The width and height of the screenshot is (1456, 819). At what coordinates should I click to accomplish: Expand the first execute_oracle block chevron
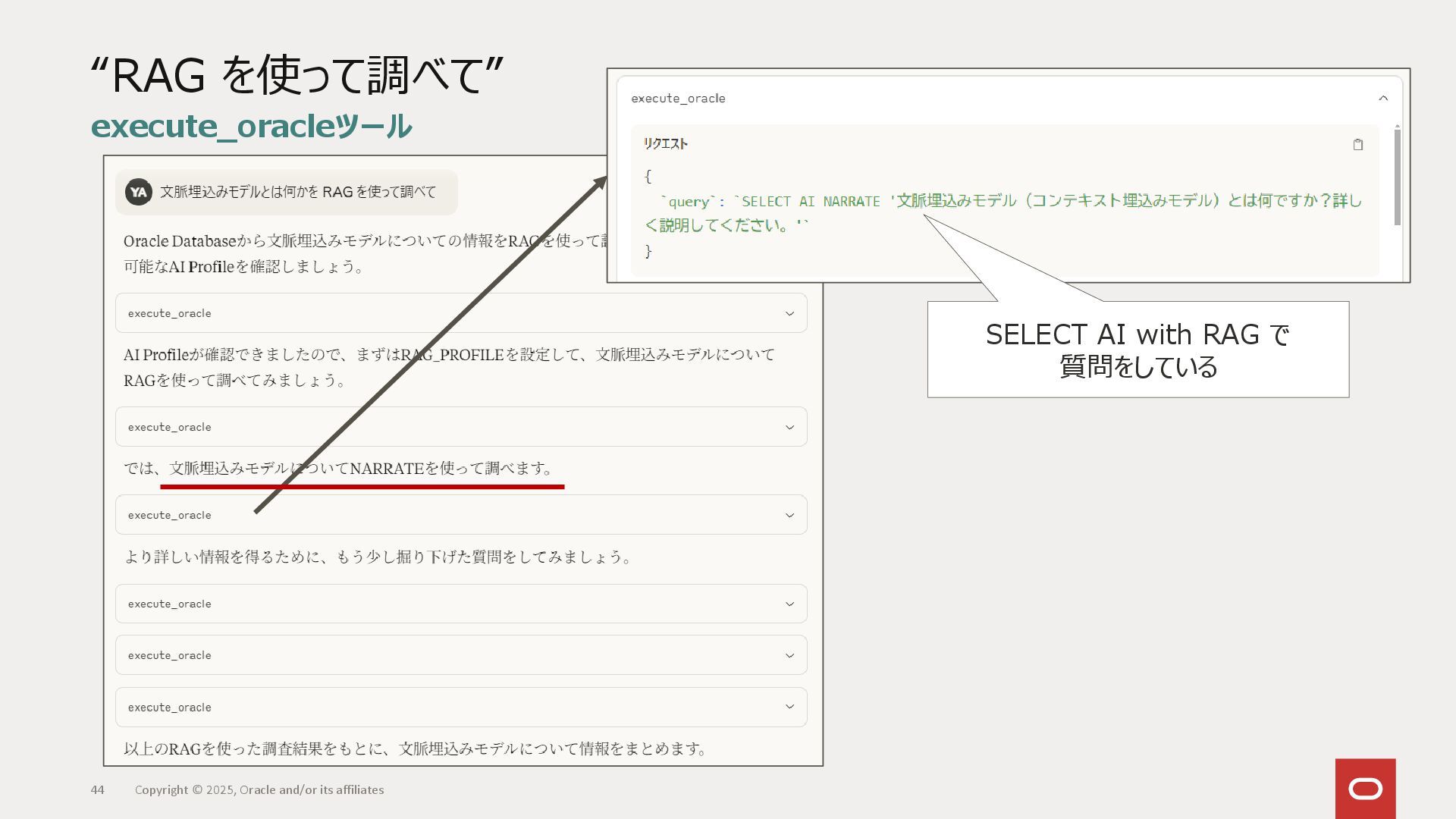pyautogui.click(x=789, y=314)
